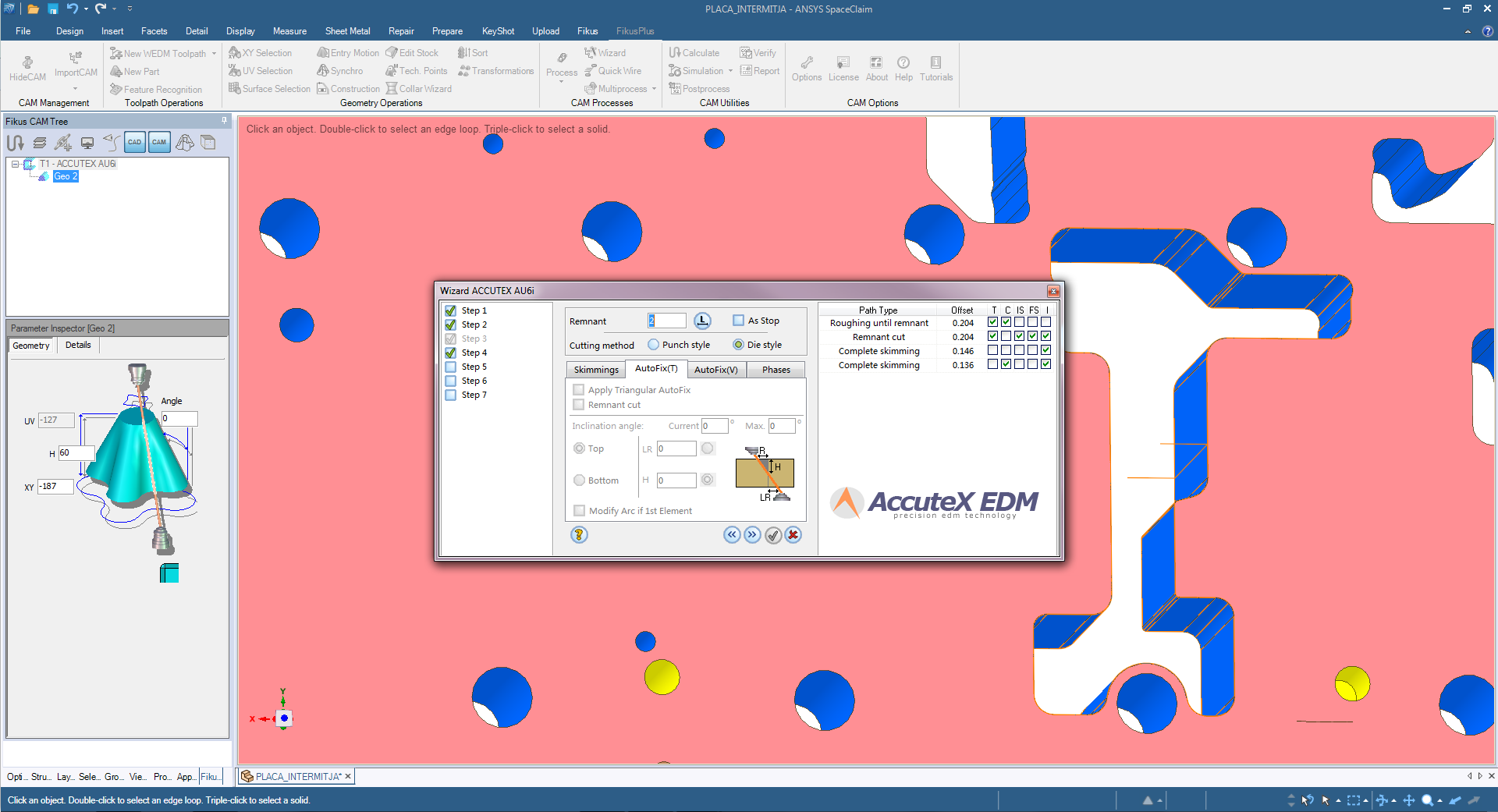Click the Remnant value input field
1498x812 pixels.
point(667,321)
